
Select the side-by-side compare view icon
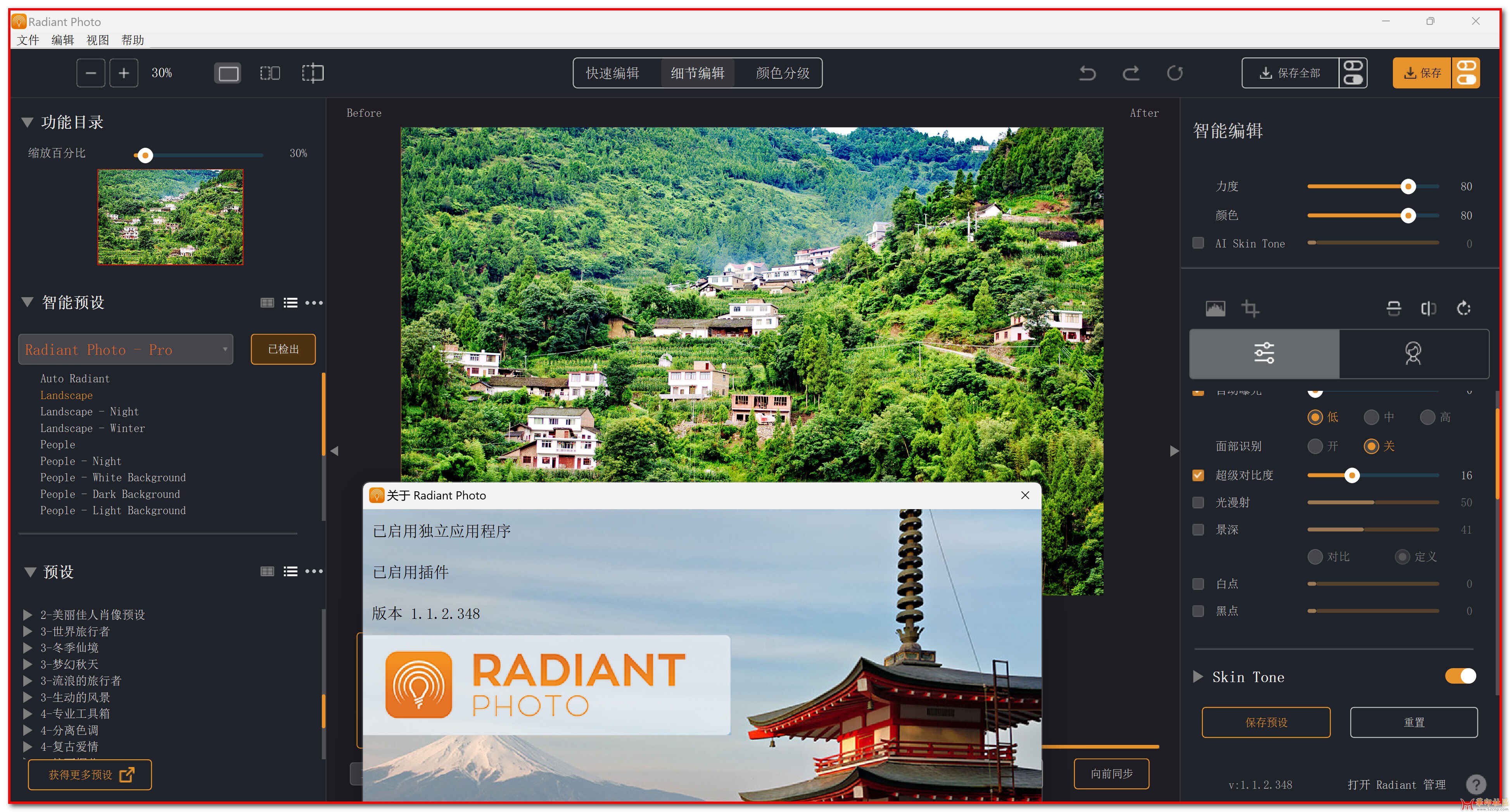point(270,73)
